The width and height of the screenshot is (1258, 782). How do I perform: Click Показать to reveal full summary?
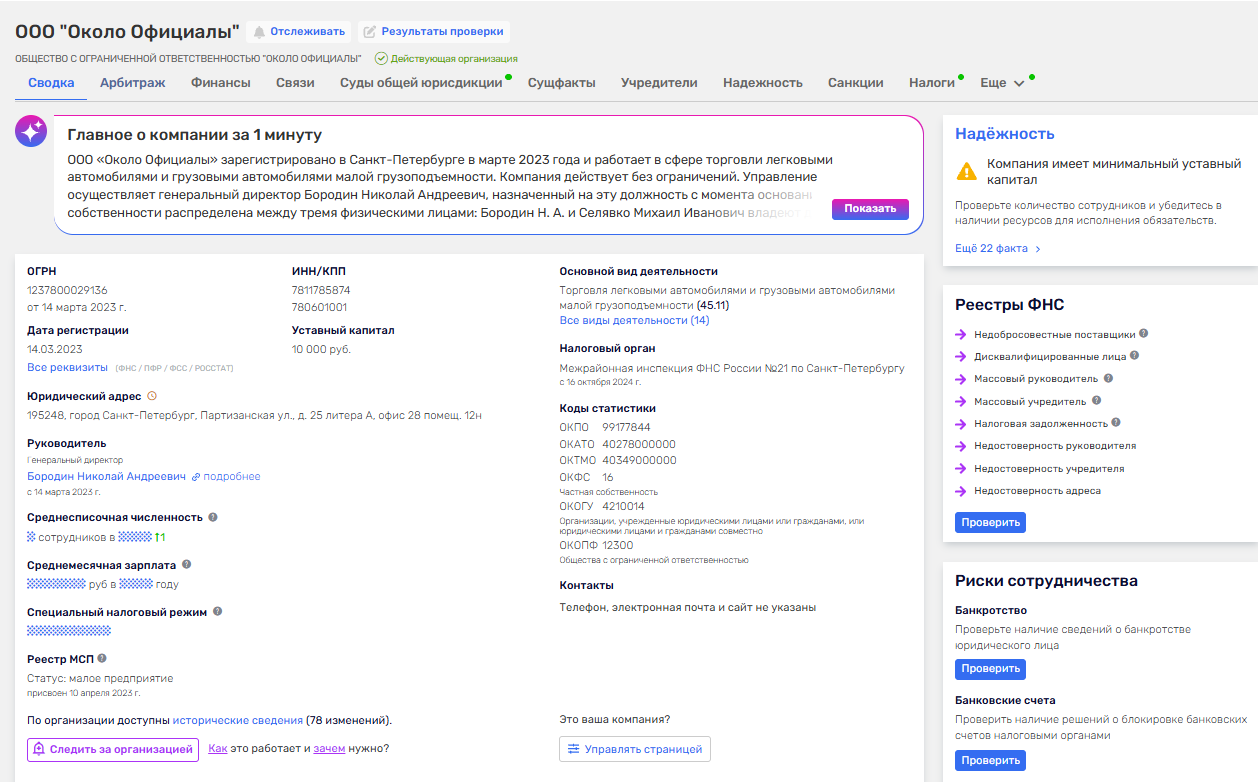870,208
